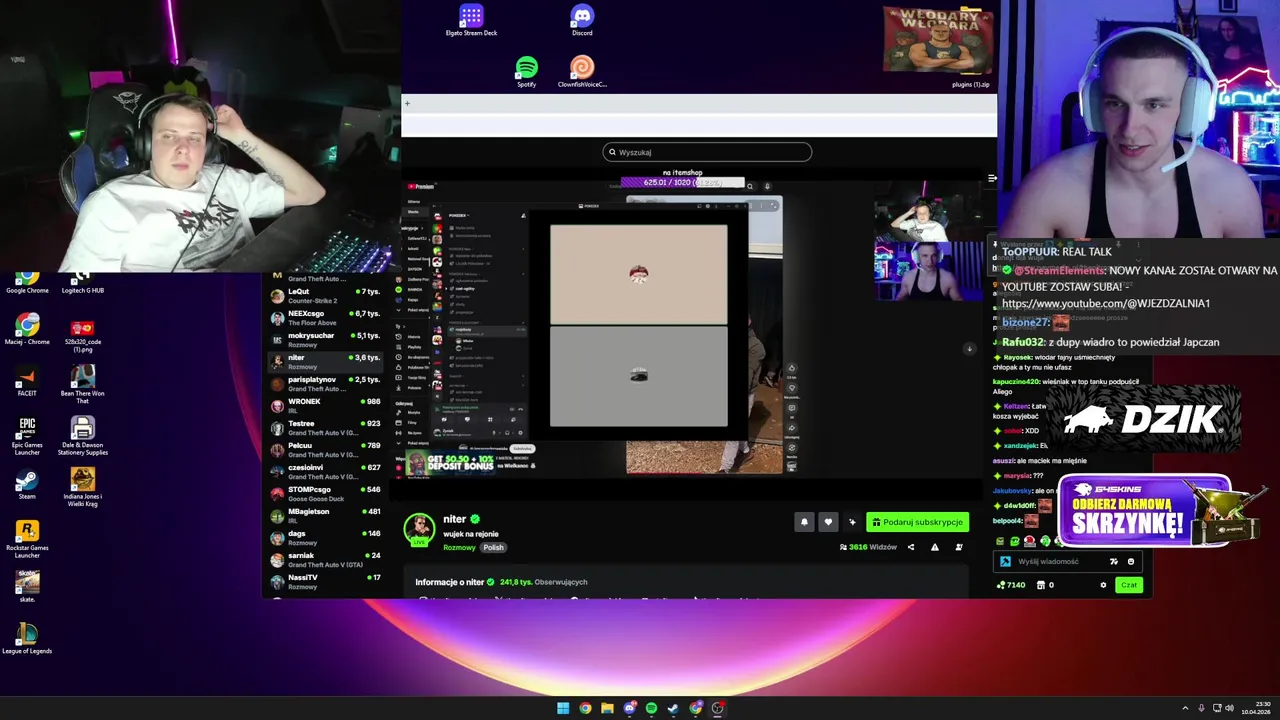Show hidden tray icons via the chevron
Screen dimensions: 1280x720
tap(1186, 708)
